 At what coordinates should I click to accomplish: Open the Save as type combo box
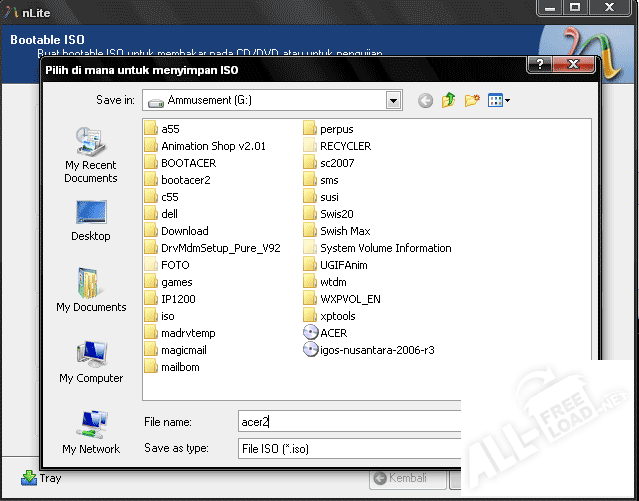point(348,449)
